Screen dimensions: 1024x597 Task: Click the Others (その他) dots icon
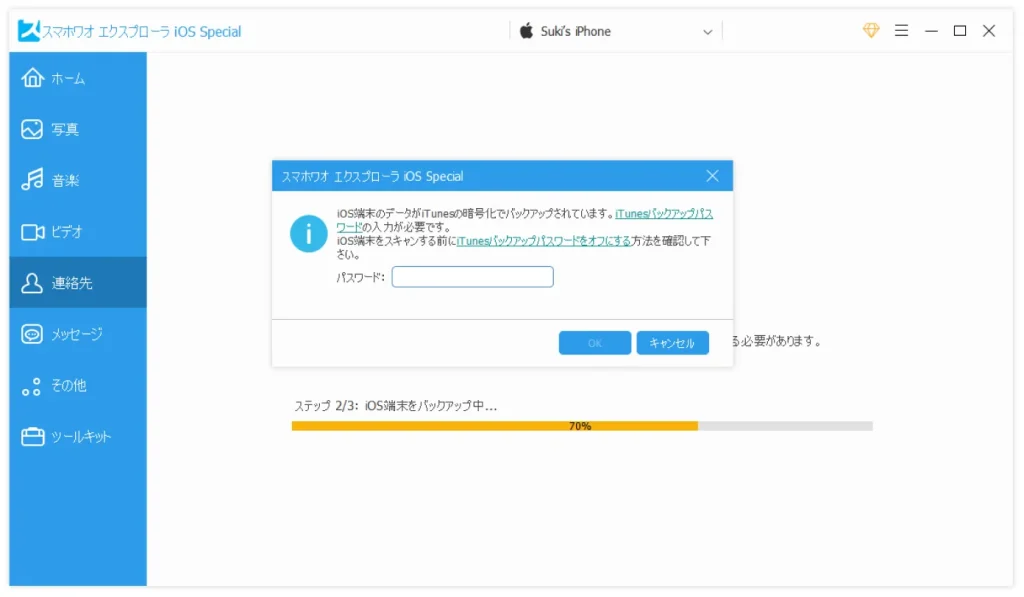click(32, 386)
